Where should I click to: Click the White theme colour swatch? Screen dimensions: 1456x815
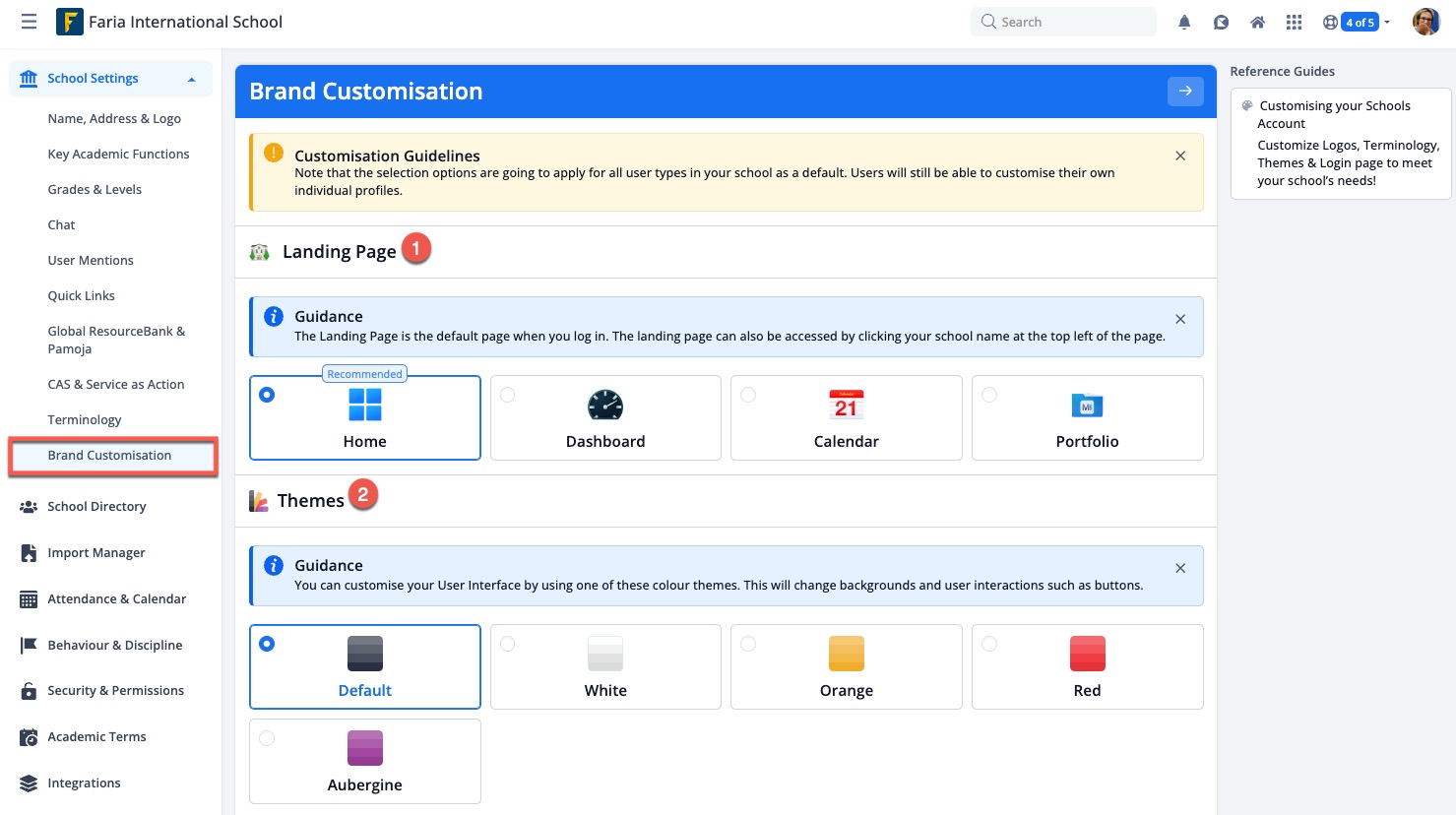(605, 654)
